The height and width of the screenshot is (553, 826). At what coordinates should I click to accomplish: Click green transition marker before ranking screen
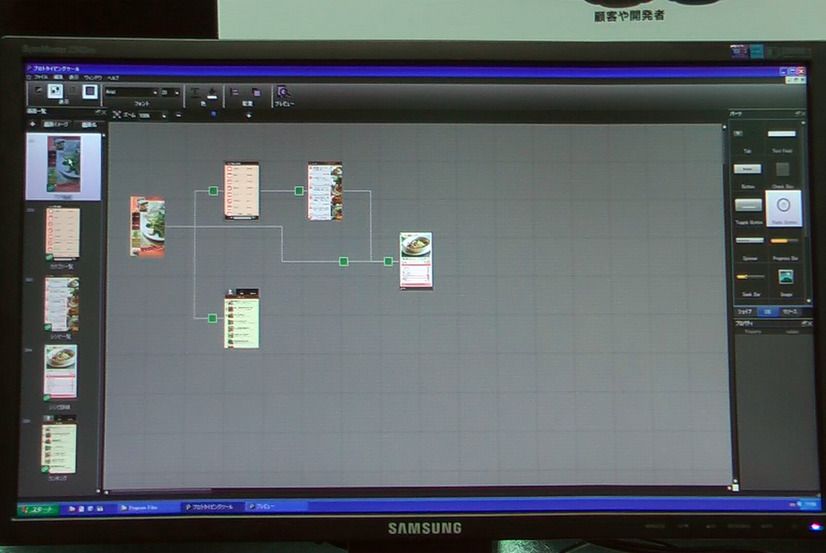pos(212,318)
